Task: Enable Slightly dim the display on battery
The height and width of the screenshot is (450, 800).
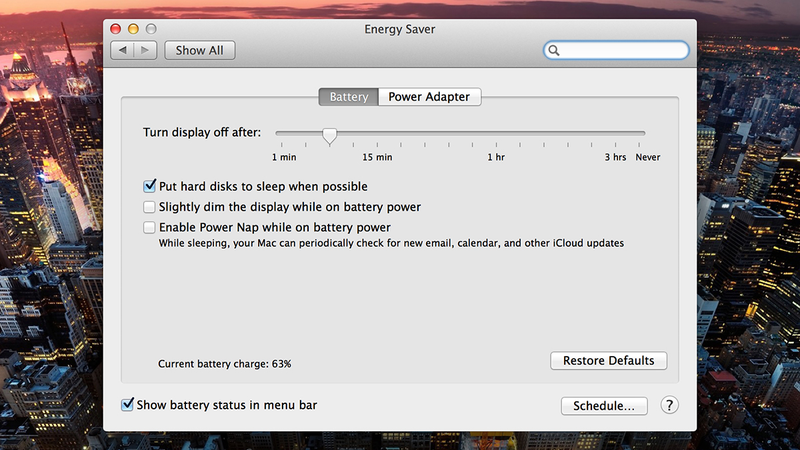Action: click(x=149, y=207)
